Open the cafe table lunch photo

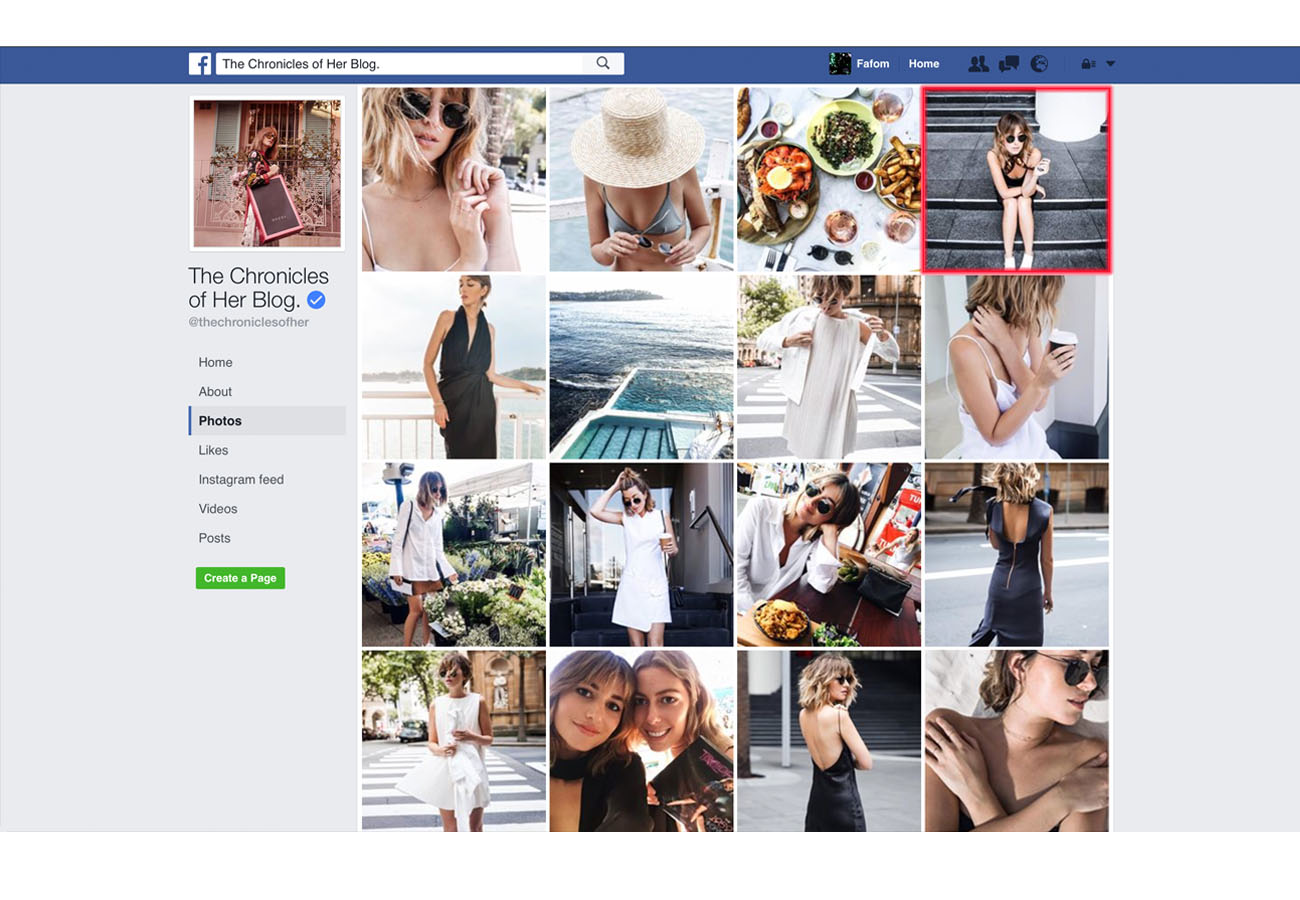click(829, 555)
